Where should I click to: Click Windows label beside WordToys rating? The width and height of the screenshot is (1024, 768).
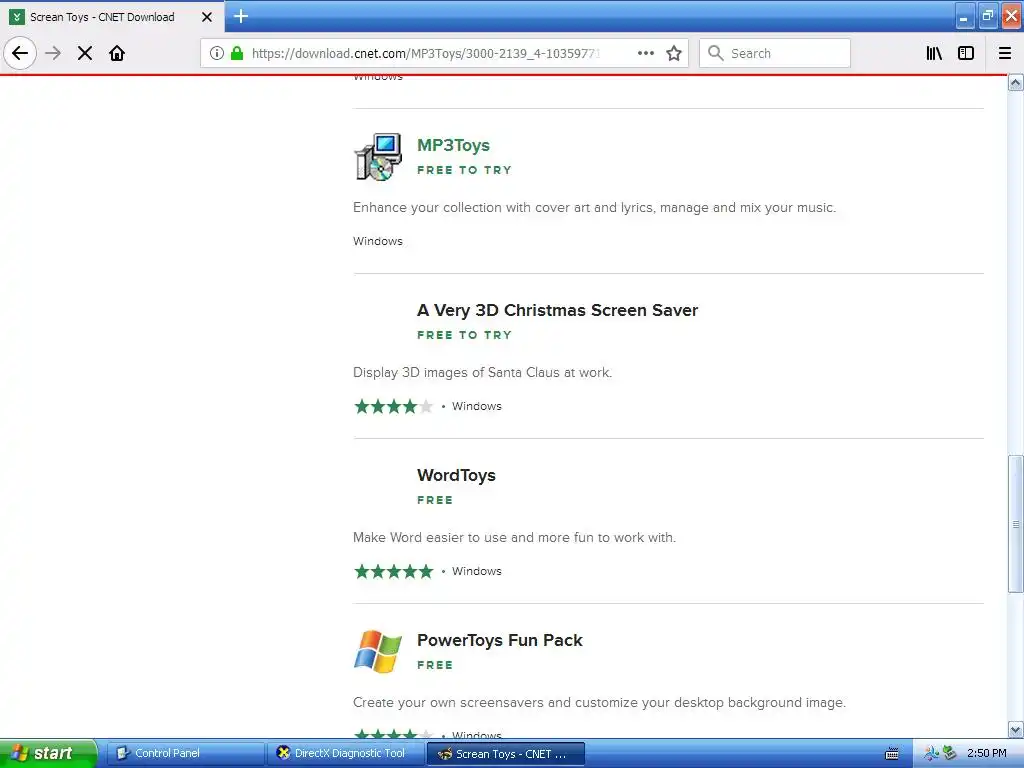[477, 571]
